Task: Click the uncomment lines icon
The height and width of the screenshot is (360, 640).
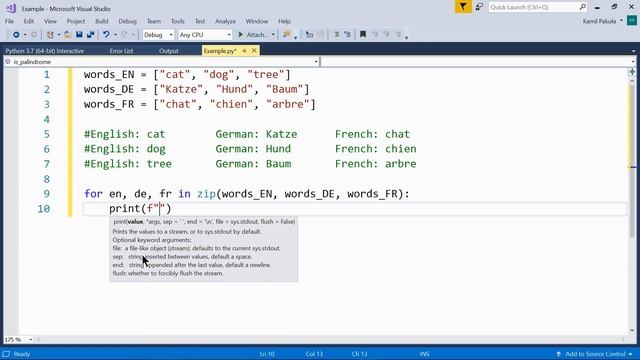Action: click(347, 35)
